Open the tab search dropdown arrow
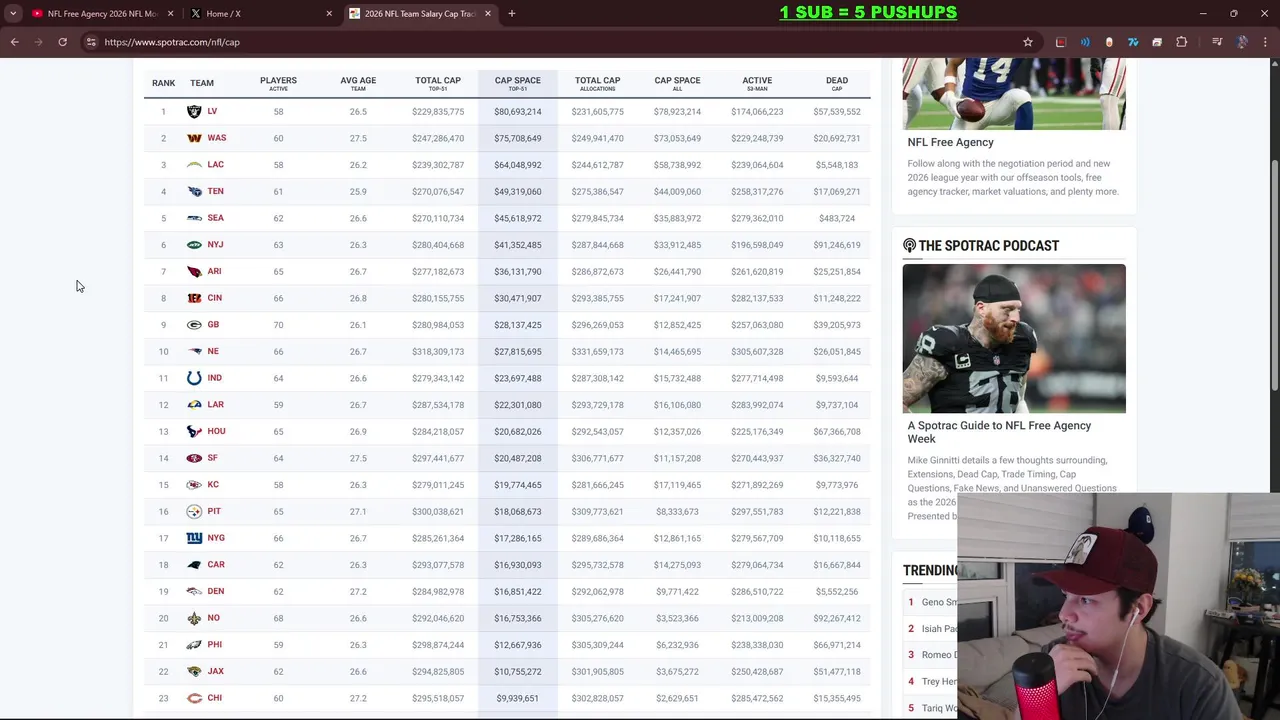1280x720 pixels. click(13, 13)
